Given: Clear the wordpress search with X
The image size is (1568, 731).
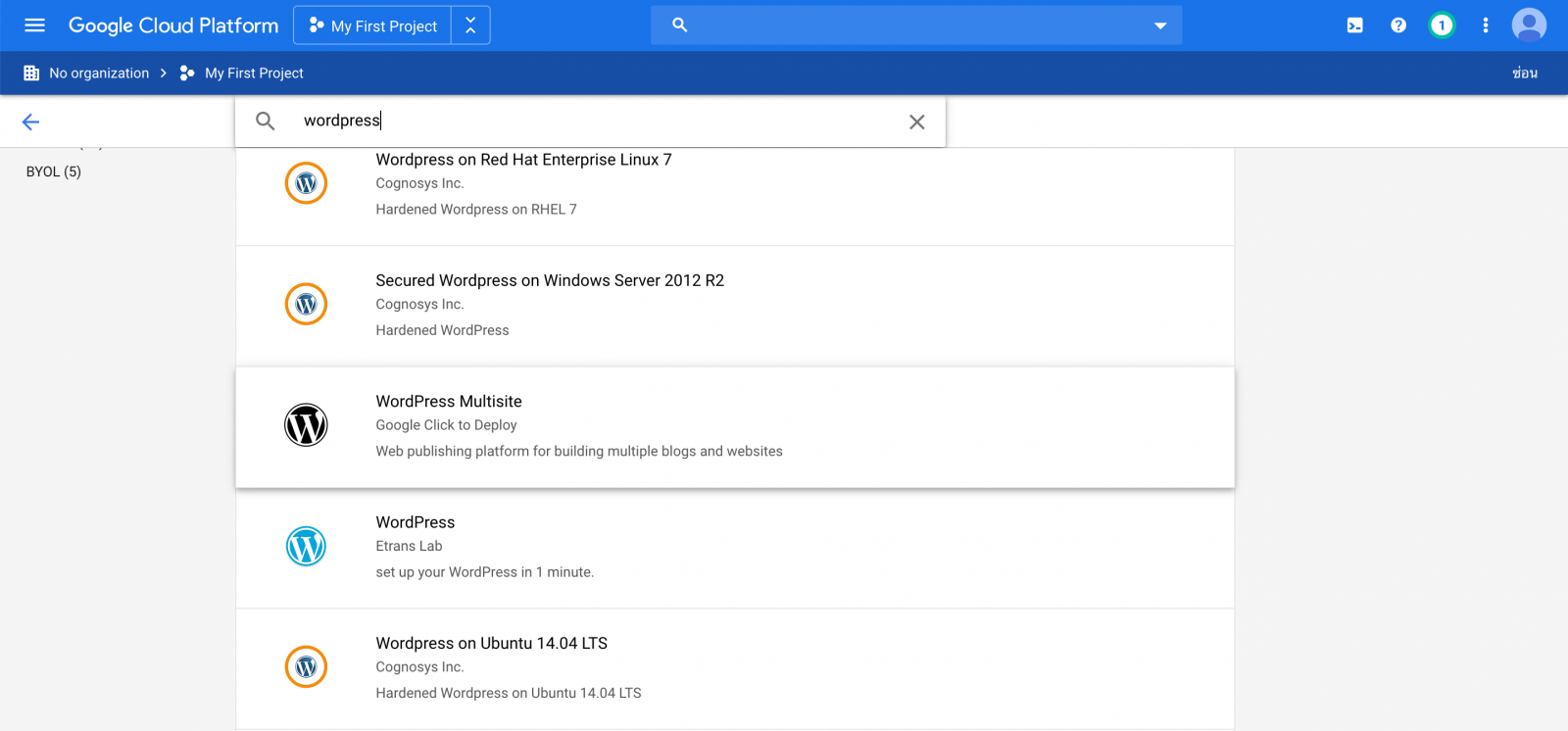Looking at the screenshot, I should coord(917,122).
